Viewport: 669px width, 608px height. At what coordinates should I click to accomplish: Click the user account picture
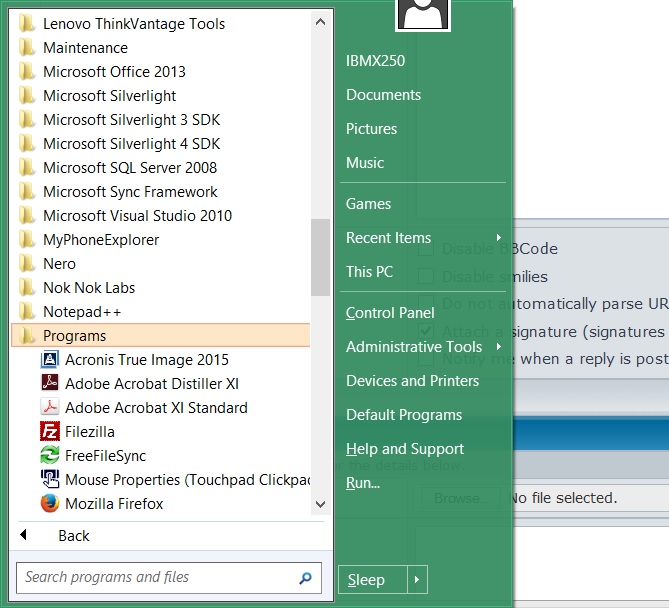pyautogui.click(x=423, y=14)
